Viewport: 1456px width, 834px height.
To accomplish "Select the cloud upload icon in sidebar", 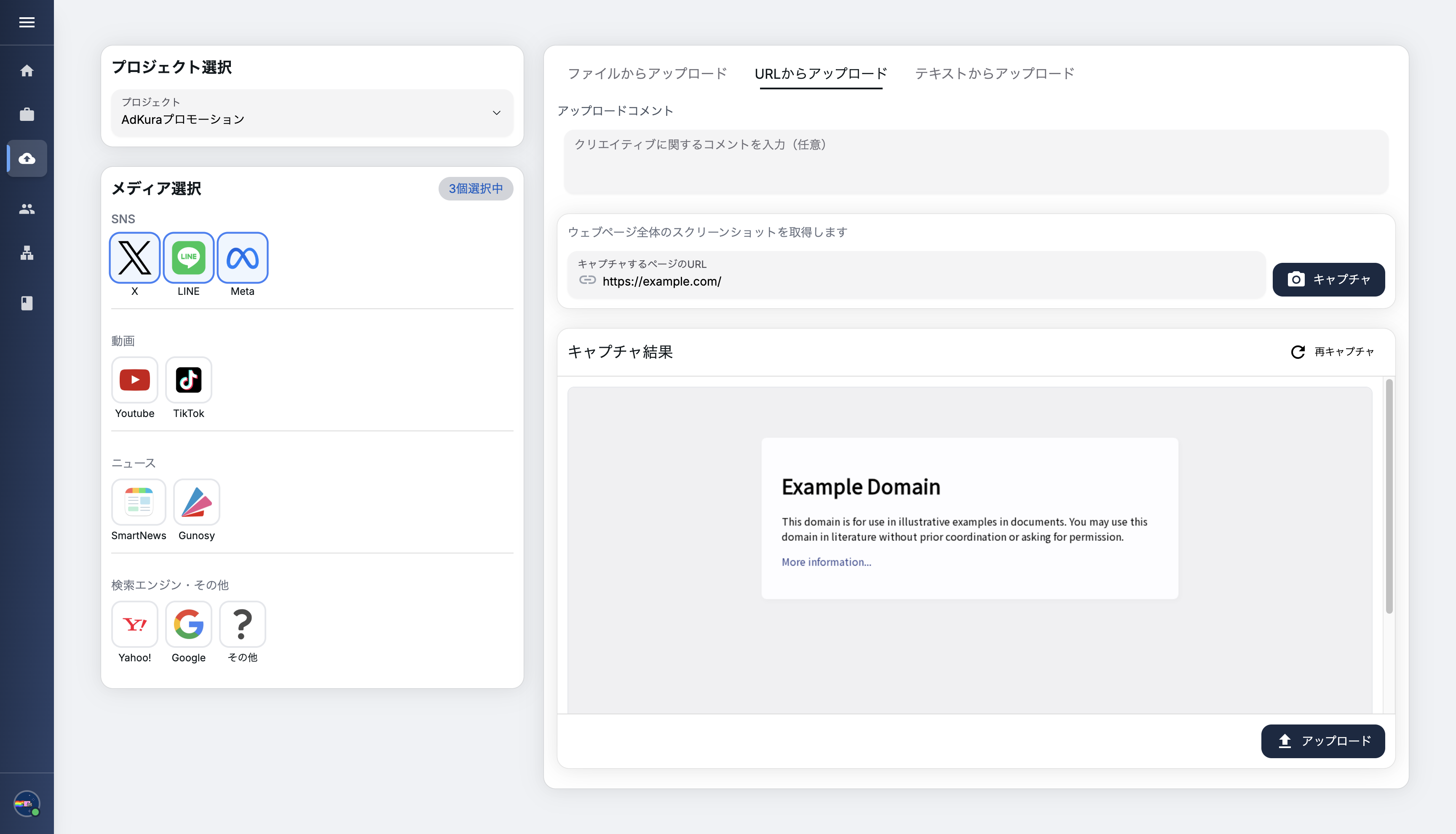I will [27, 159].
